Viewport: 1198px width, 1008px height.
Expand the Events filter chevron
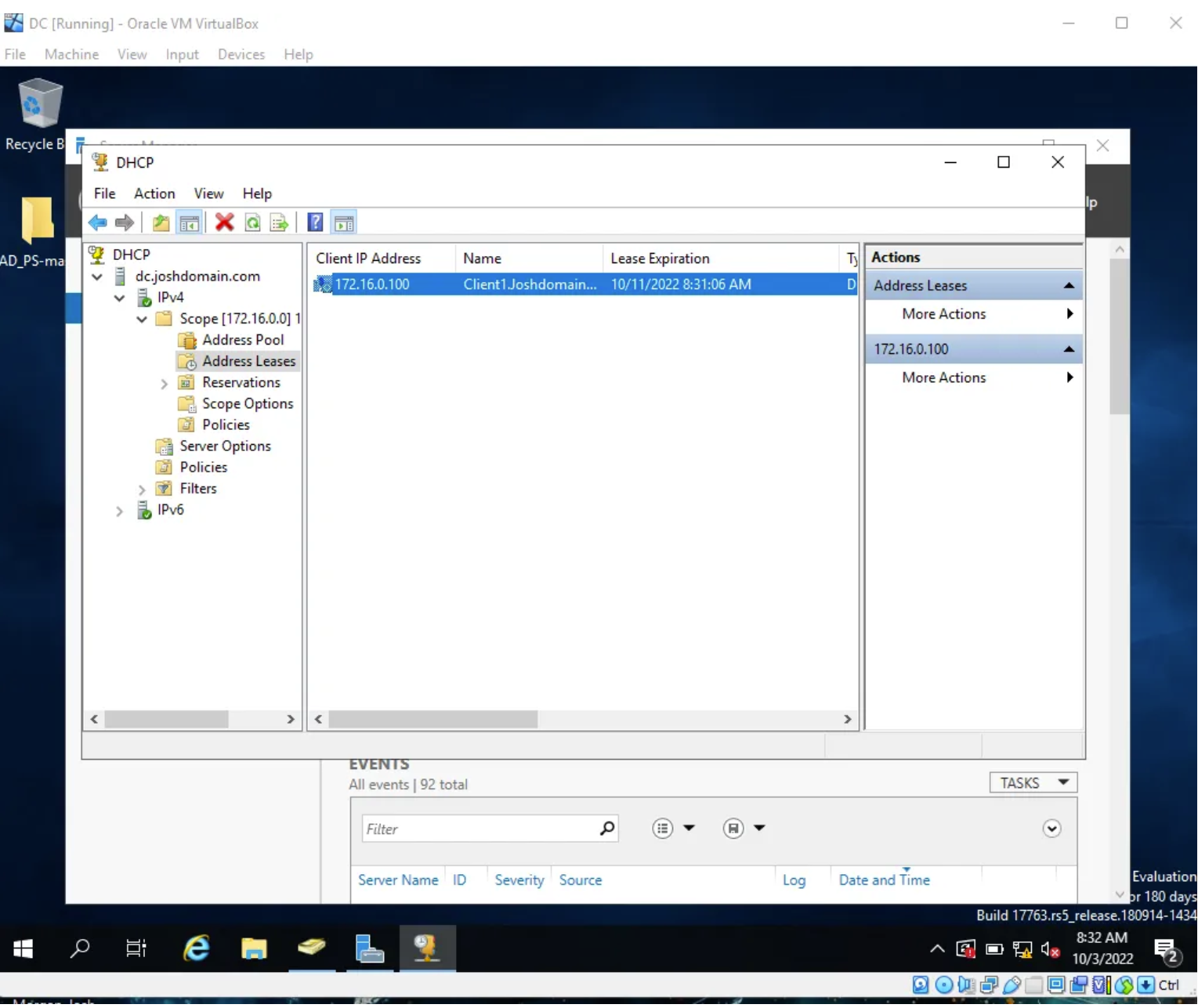tap(1052, 829)
